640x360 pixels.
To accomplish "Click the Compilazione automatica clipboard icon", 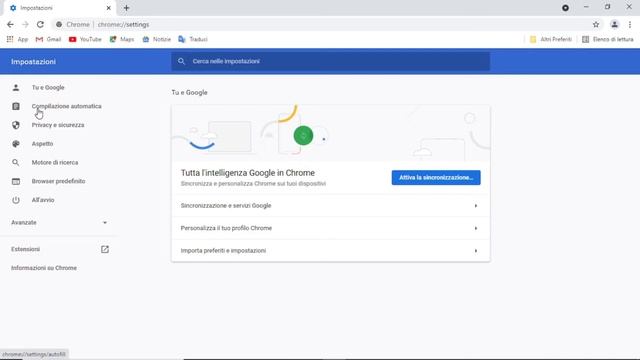I will pos(16,106).
